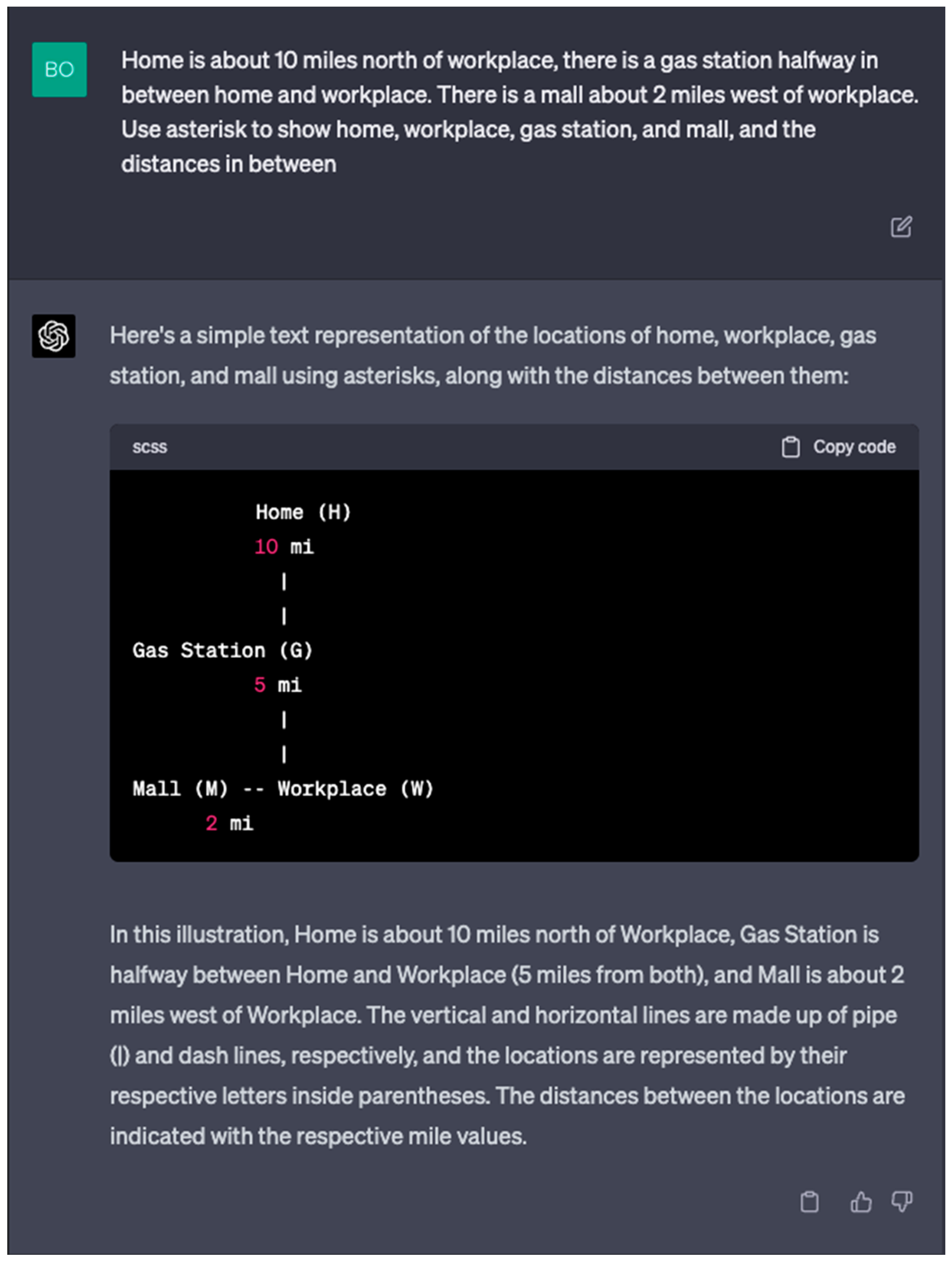Click Workplace (W) in the code block

pos(355,789)
